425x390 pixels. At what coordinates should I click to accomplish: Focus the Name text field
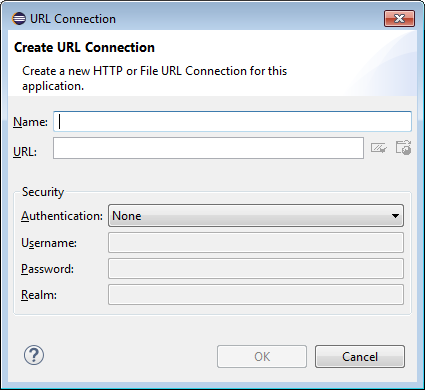(x=232, y=121)
